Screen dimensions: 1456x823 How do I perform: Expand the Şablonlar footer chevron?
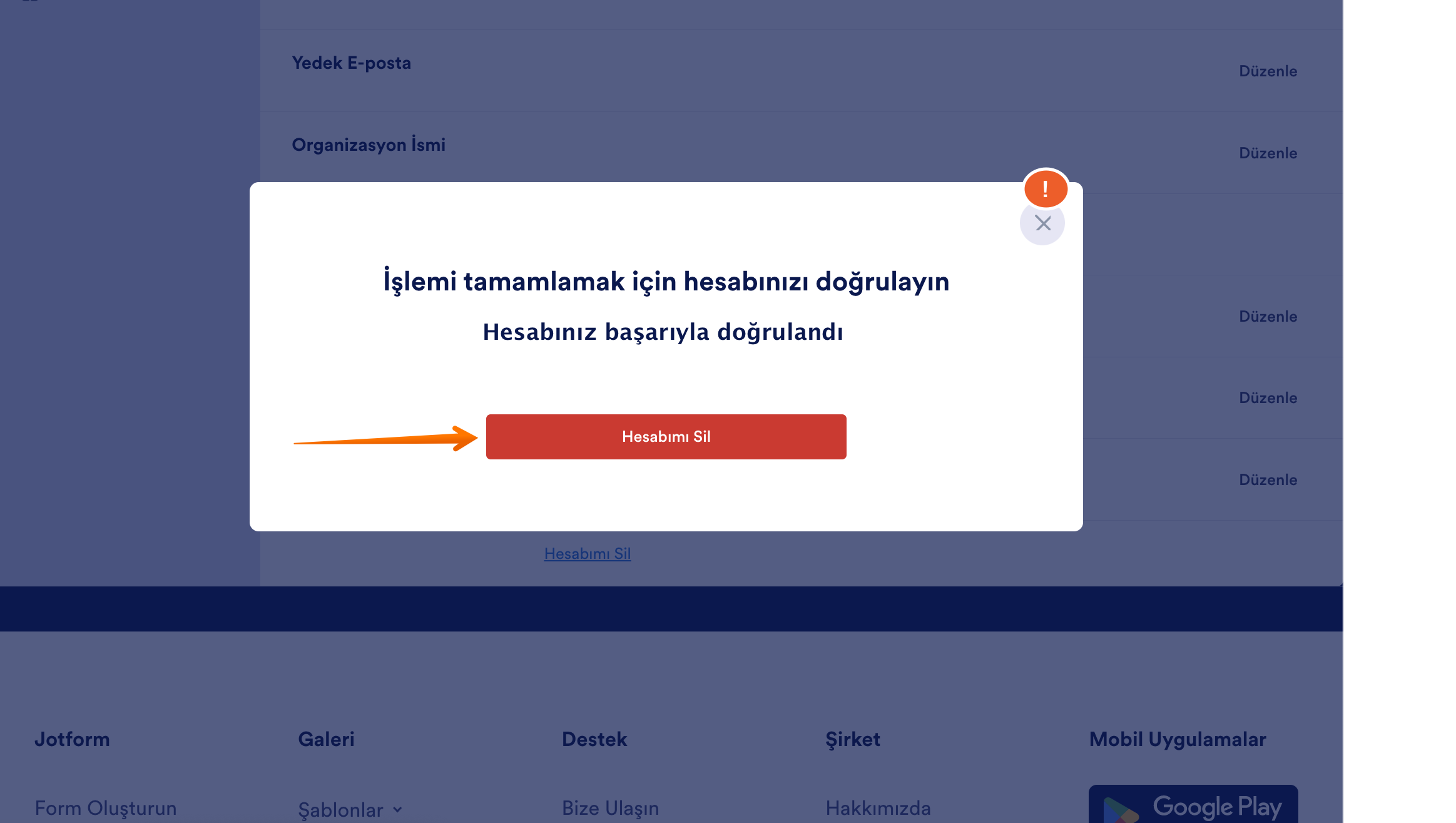click(x=398, y=809)
